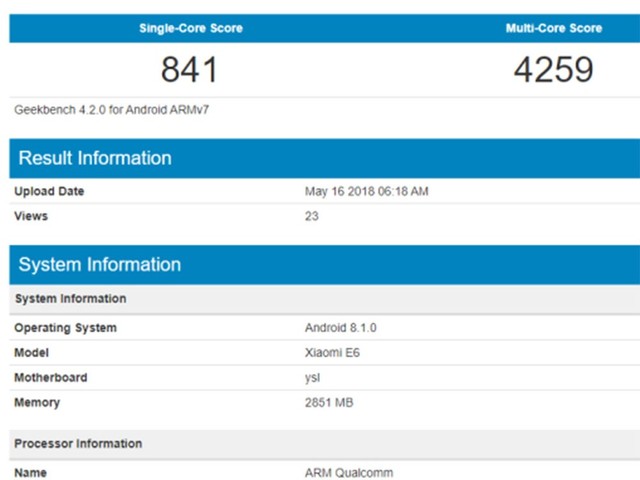Click the Multi-Core Score header
Viewport: 640px width, 480px height.
[x=553, y=28]
